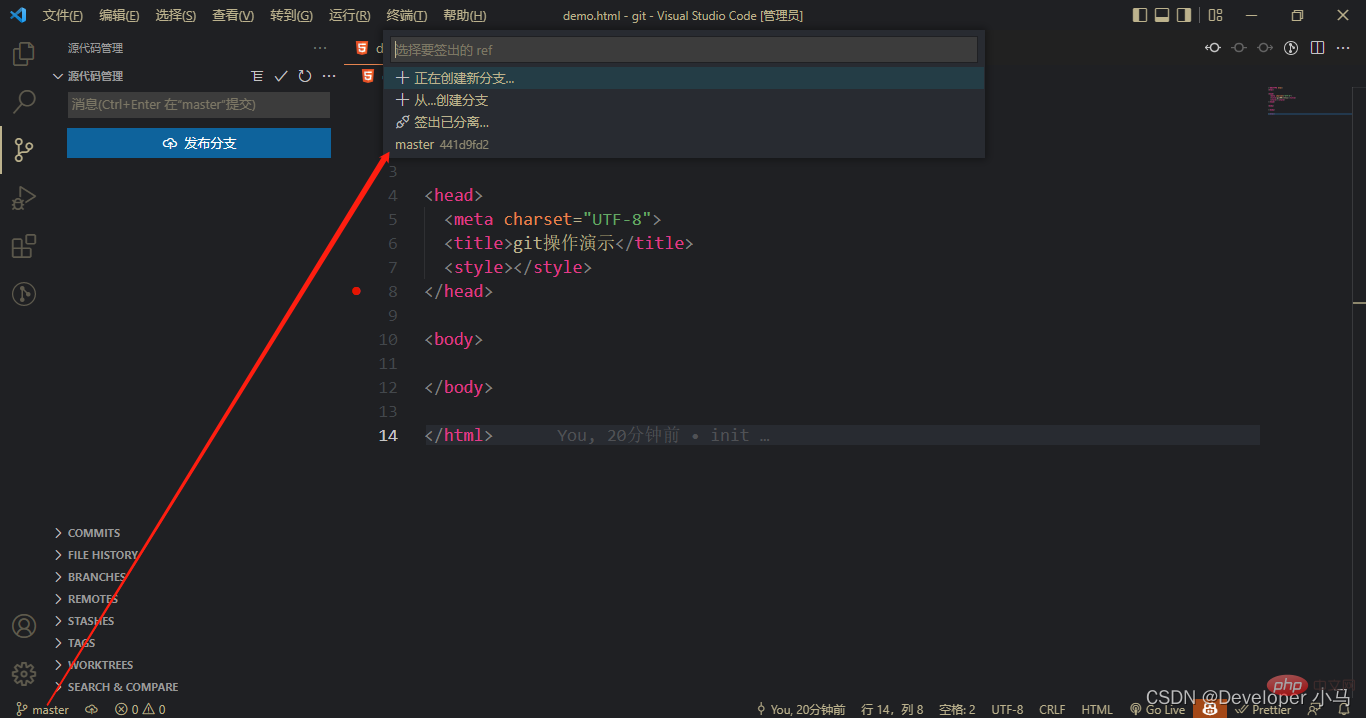1366x718 pixels.
Task: Expand the COMMITS section
Action: pos(94,533)
